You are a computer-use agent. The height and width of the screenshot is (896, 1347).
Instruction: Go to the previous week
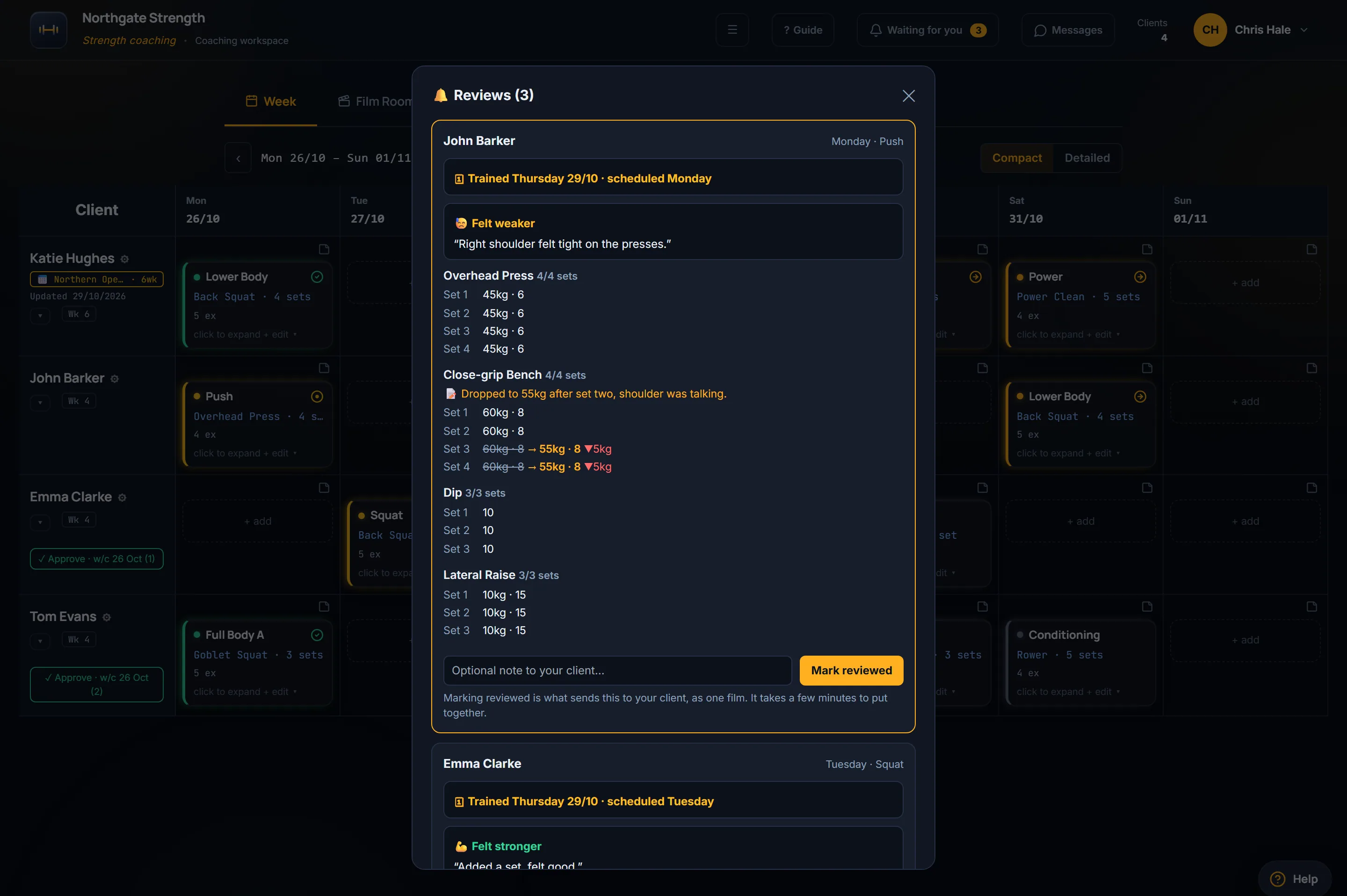coord(238,158)
